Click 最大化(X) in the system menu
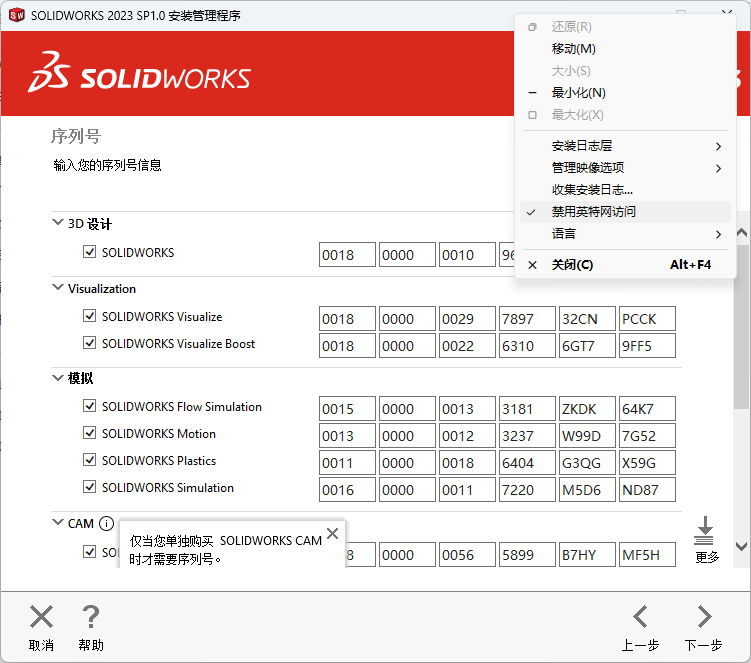This screenshot has height=663, width=751. (625, 115)
